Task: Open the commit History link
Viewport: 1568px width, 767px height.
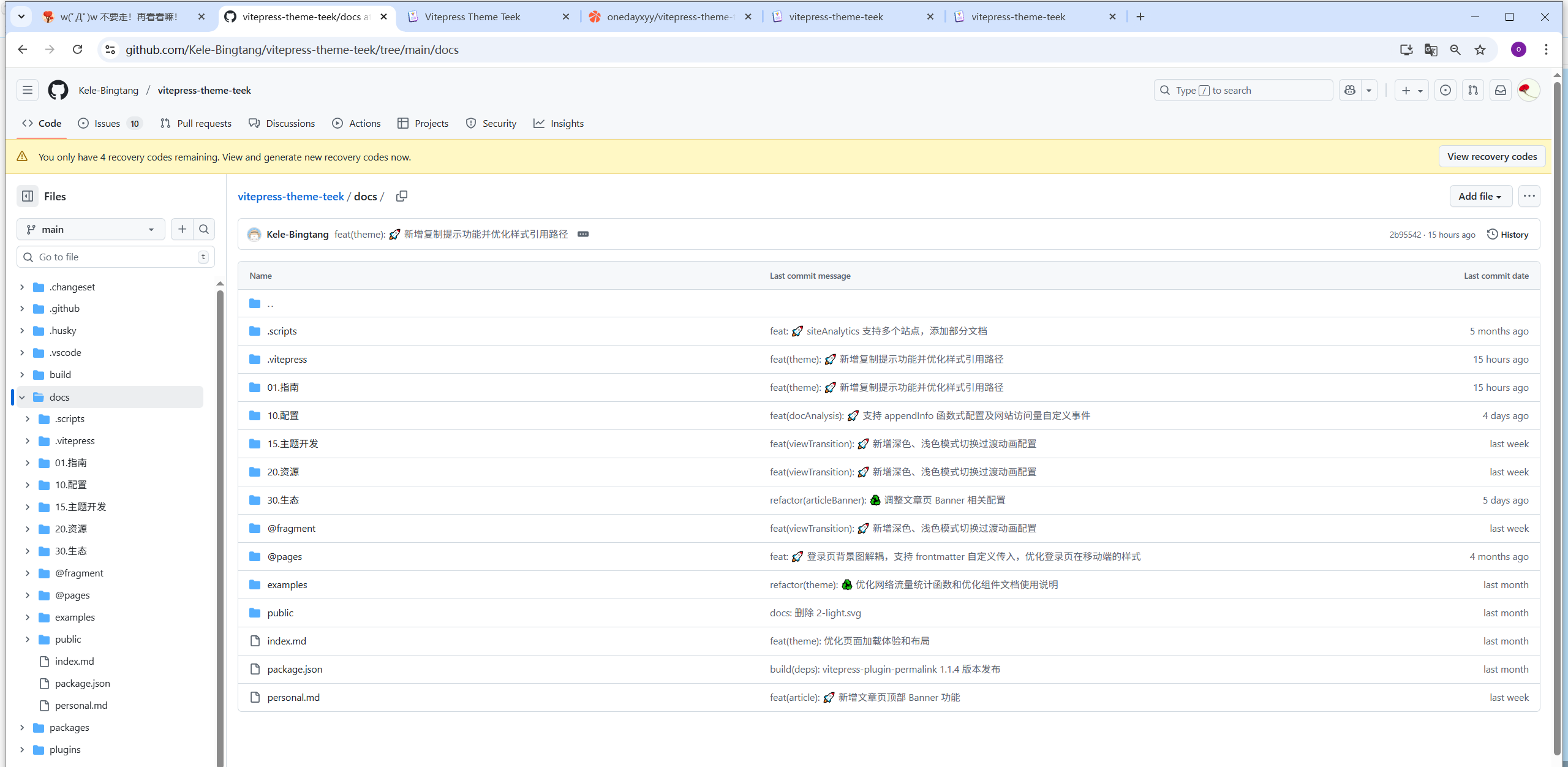Action: pos(1508,235)
